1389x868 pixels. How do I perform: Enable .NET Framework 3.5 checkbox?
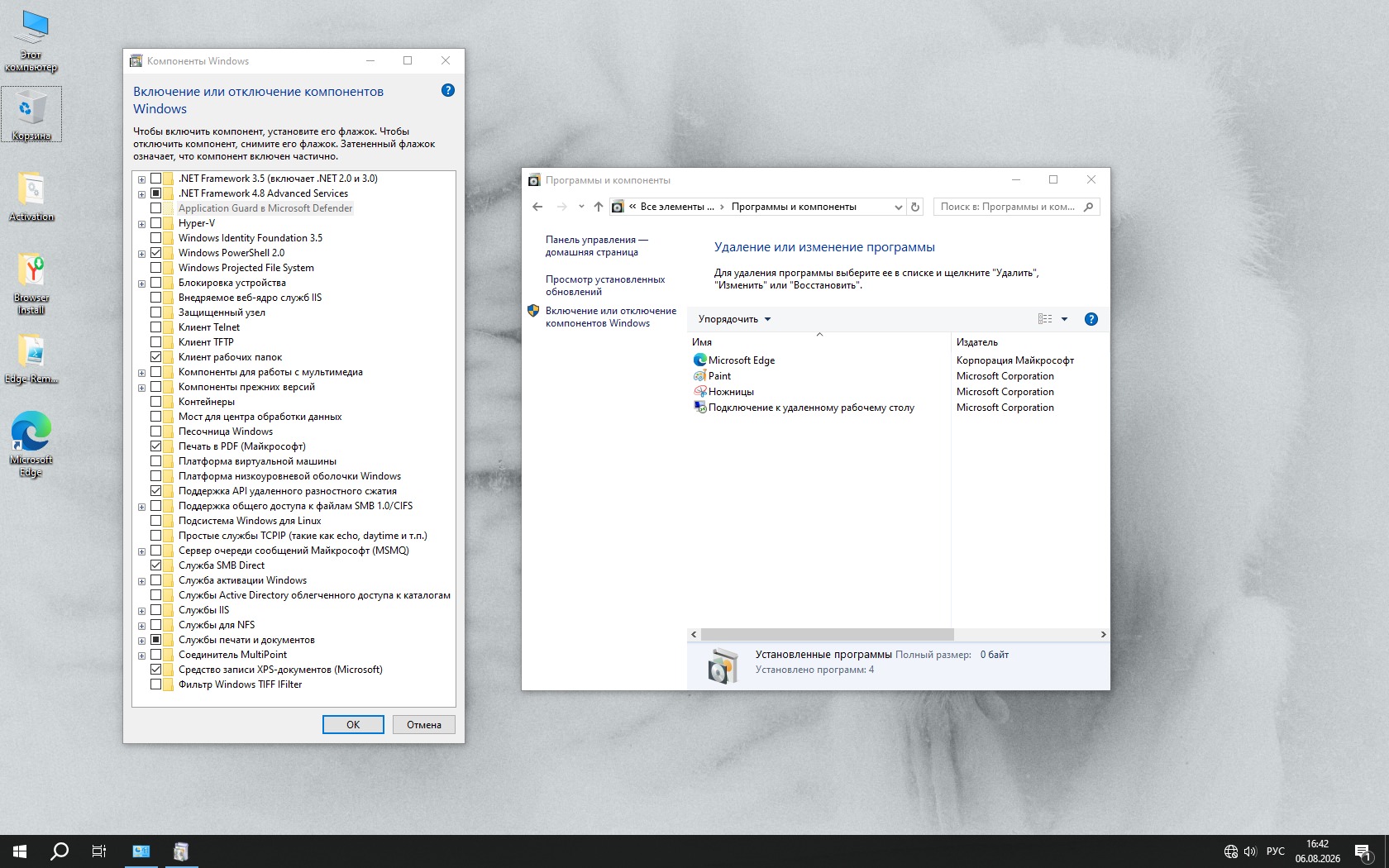point(156,179)
